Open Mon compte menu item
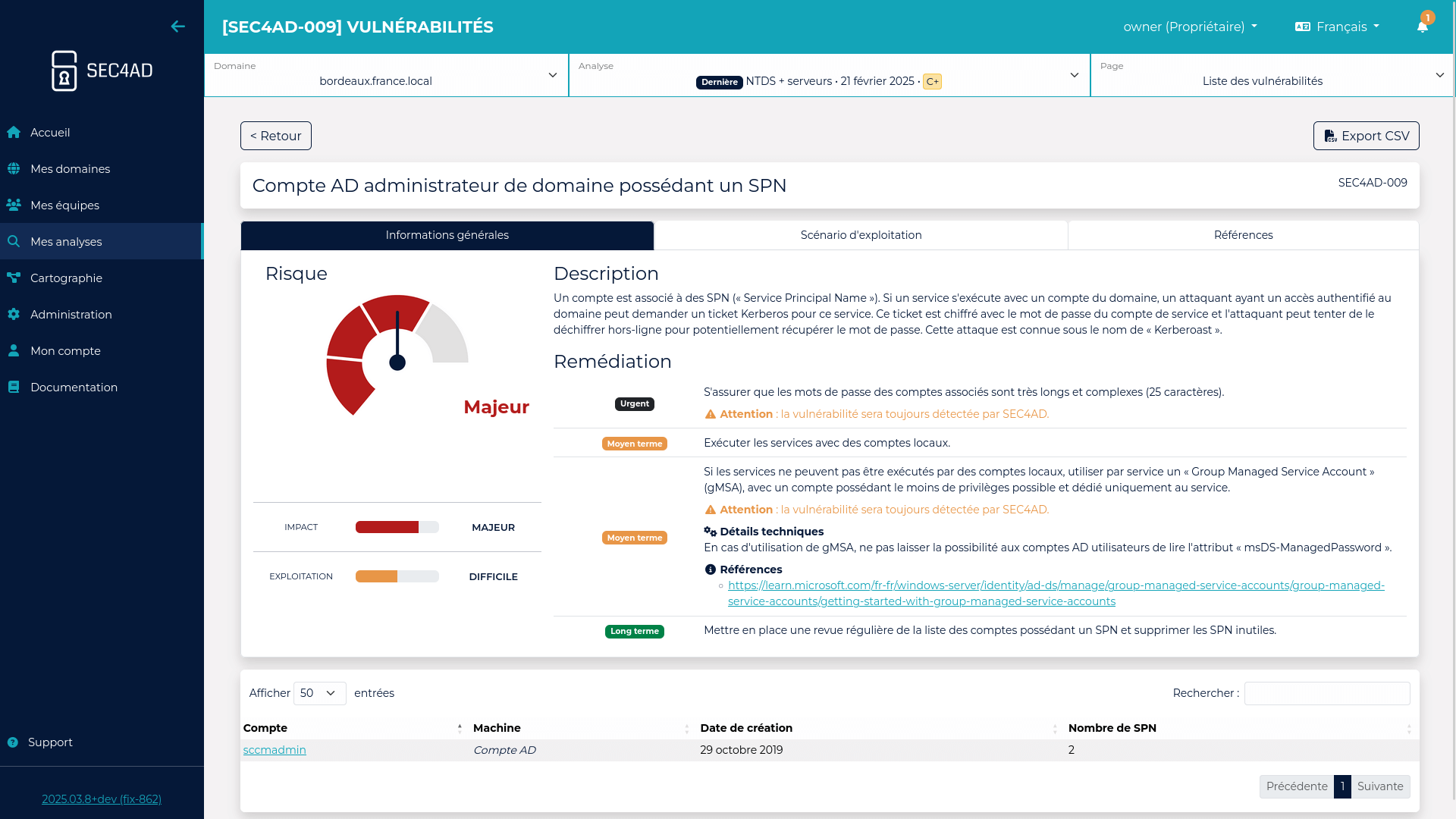 [102, 351]
